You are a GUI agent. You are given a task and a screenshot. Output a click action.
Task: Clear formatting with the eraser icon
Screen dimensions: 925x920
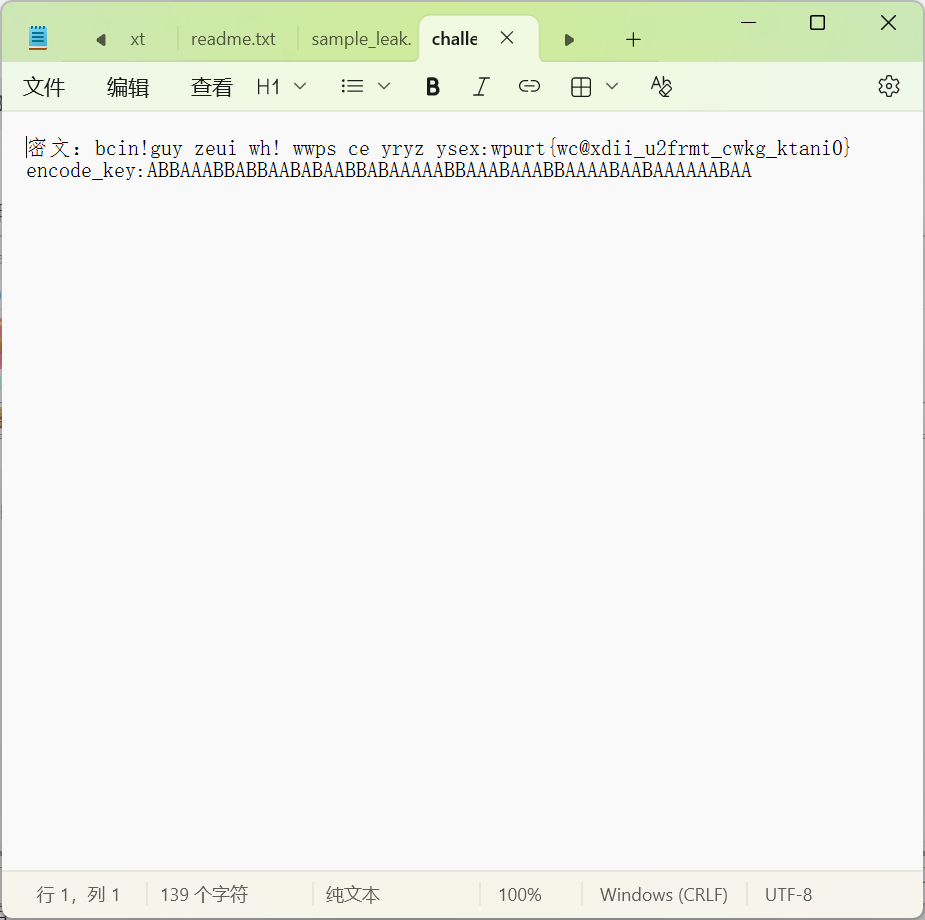pos(661,87)
